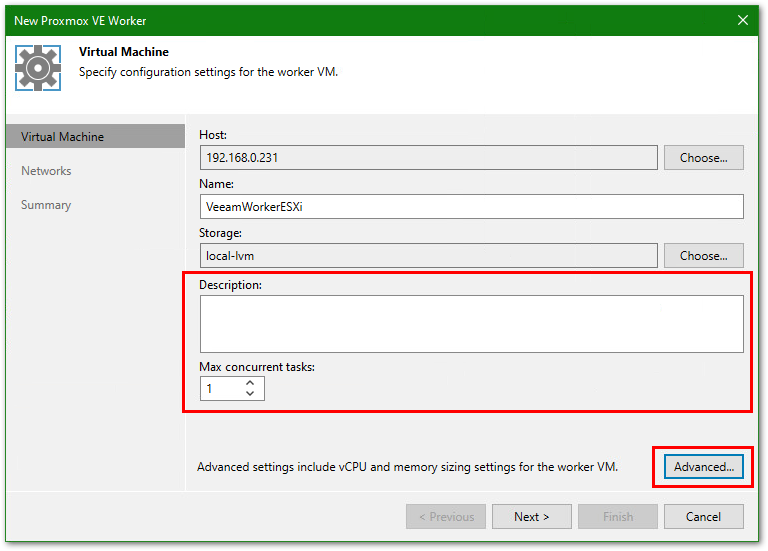768x551 pixels.
Task: Click inside the Description text box
Action: coord(471,323)
